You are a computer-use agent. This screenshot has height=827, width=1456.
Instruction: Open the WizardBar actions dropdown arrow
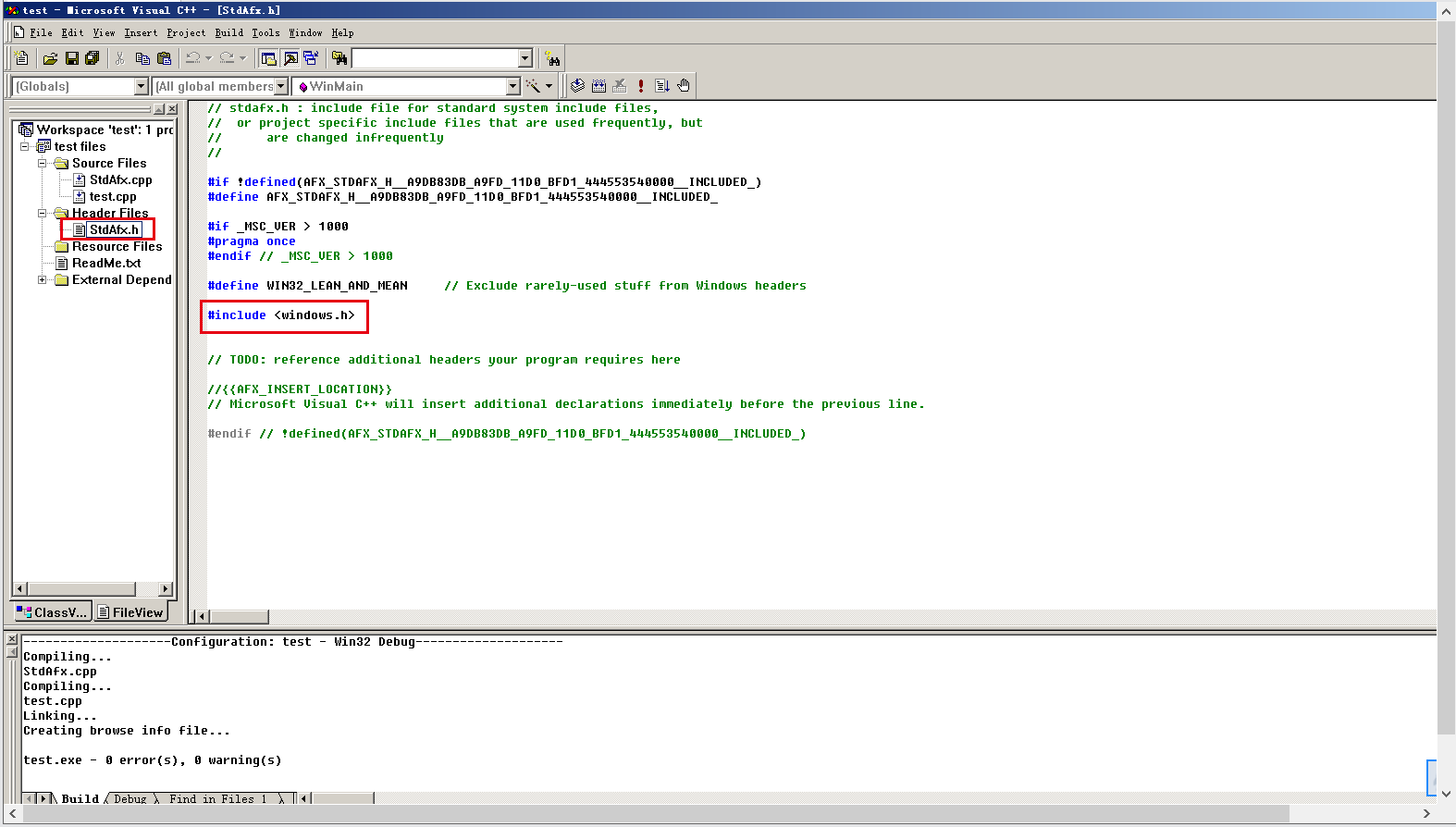pos(549,86)
